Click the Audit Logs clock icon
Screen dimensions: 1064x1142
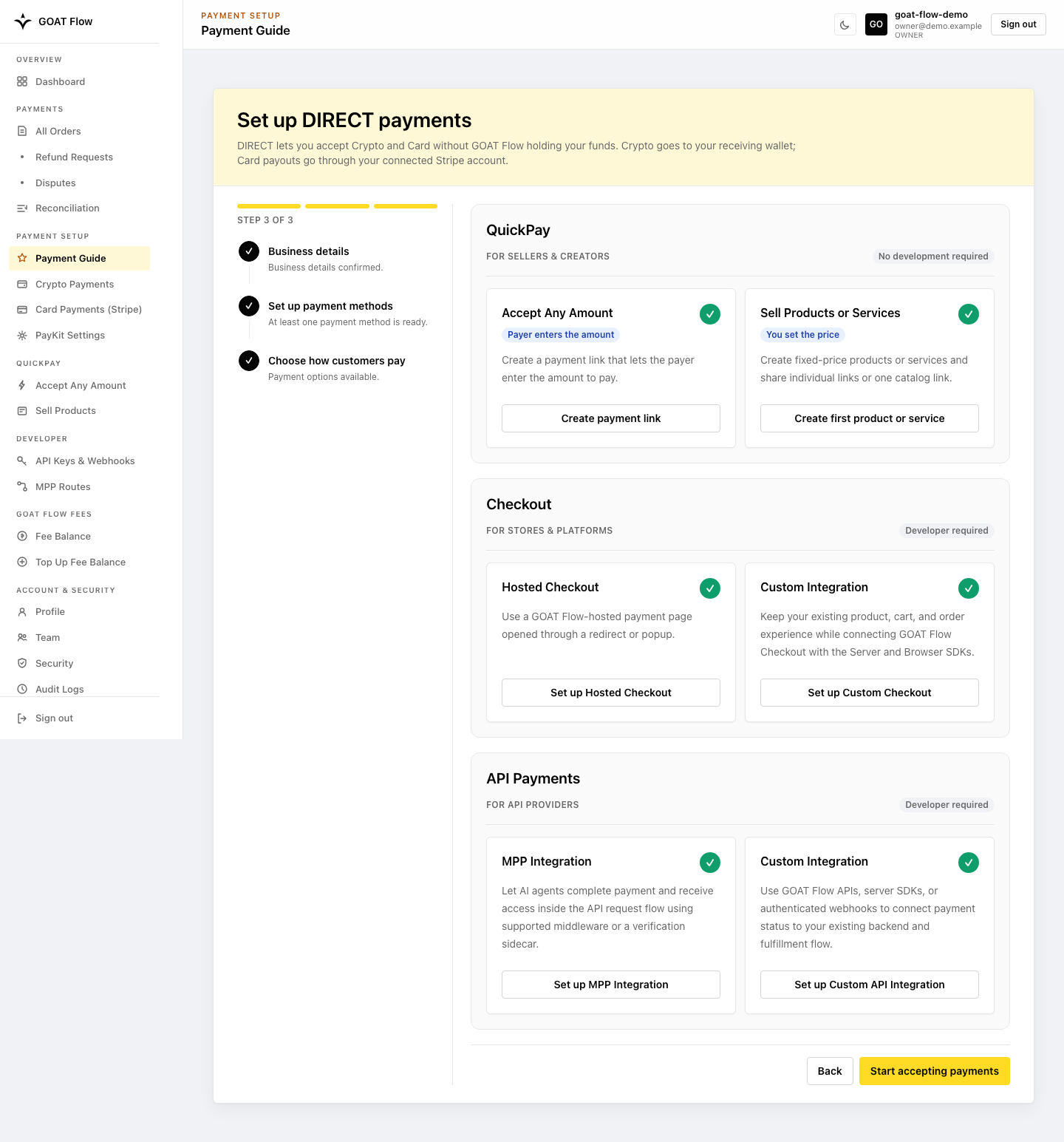pos(22,690)
